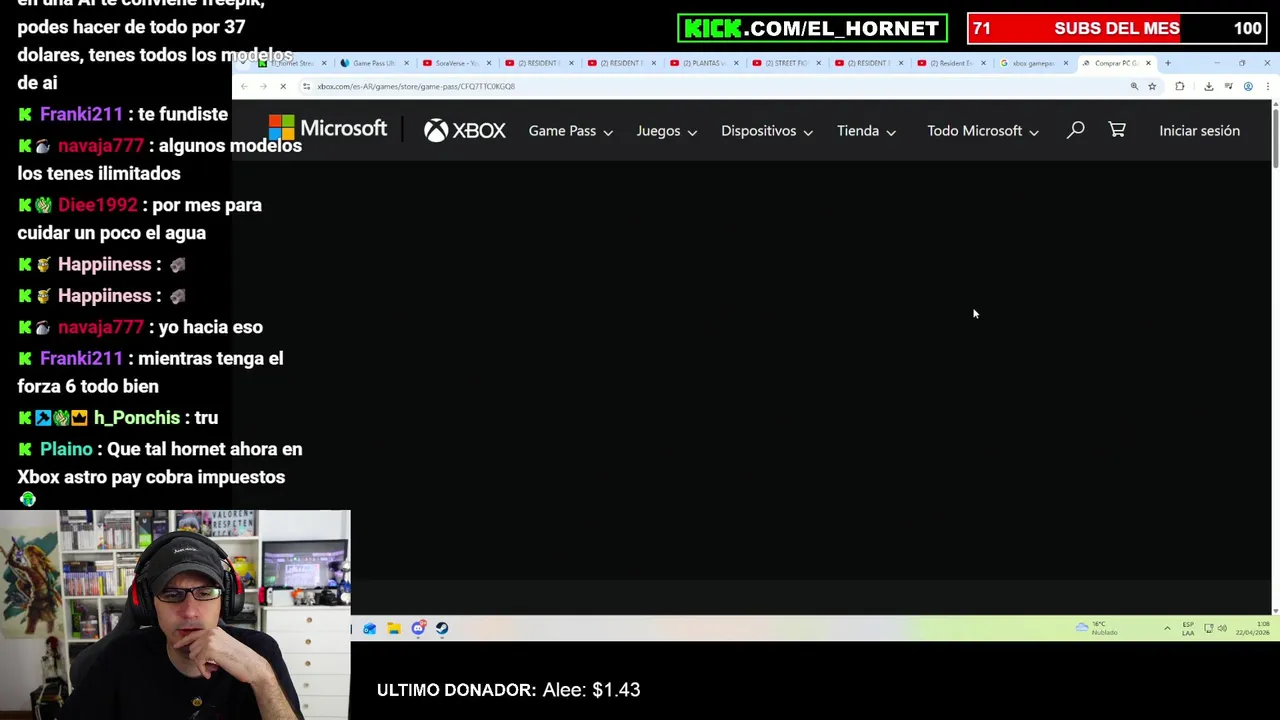
Task: Open the tab search dropdown arrow
Action: (242, 63)
